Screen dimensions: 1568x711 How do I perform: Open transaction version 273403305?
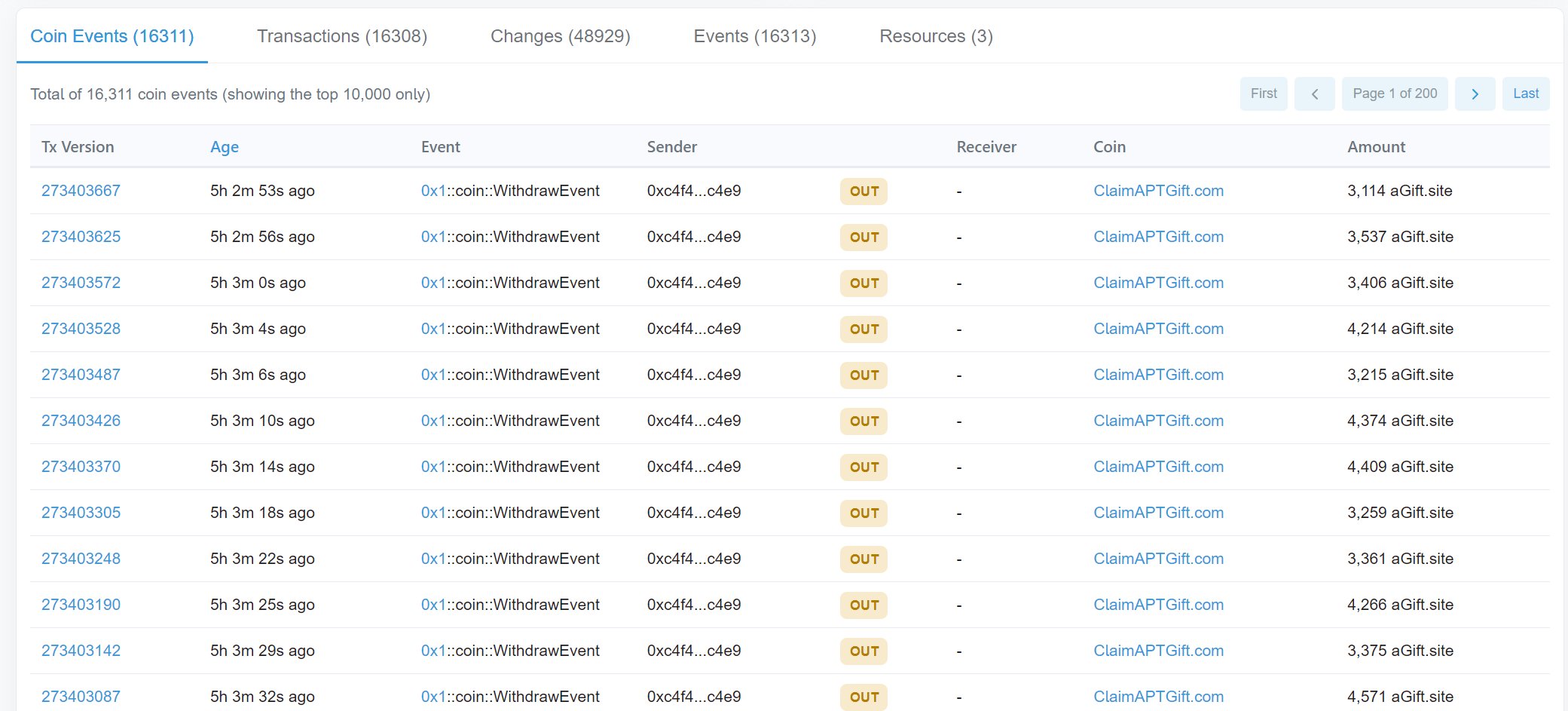(x=81, y=513)
